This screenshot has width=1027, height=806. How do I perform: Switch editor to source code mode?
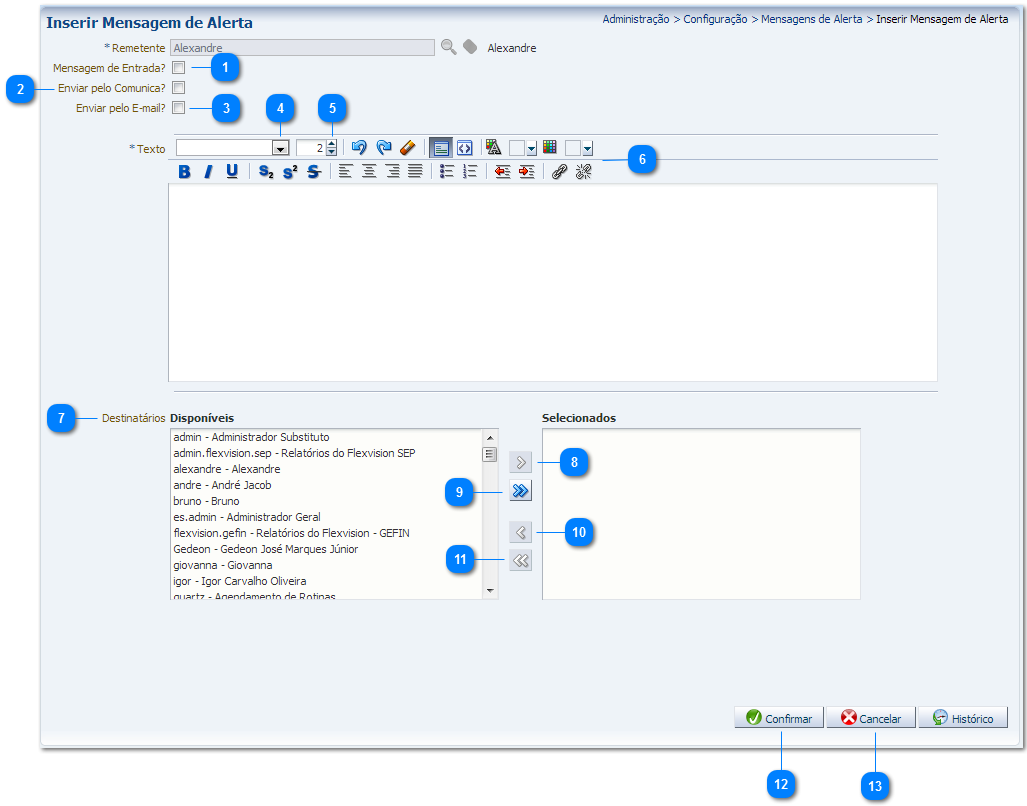pyautogui.click(x=464, y=148)
